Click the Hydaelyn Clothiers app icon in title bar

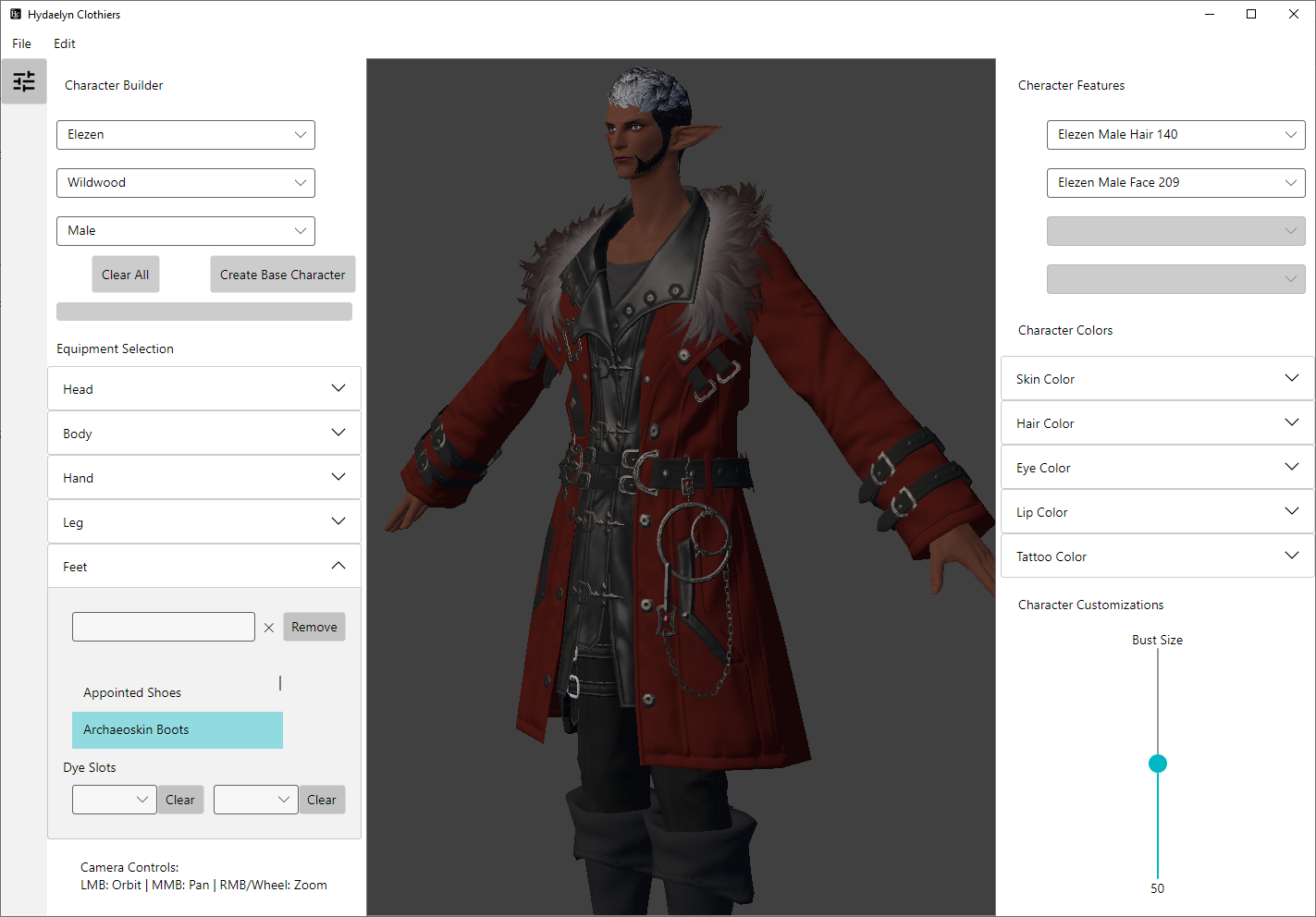[x=15, y=14]
